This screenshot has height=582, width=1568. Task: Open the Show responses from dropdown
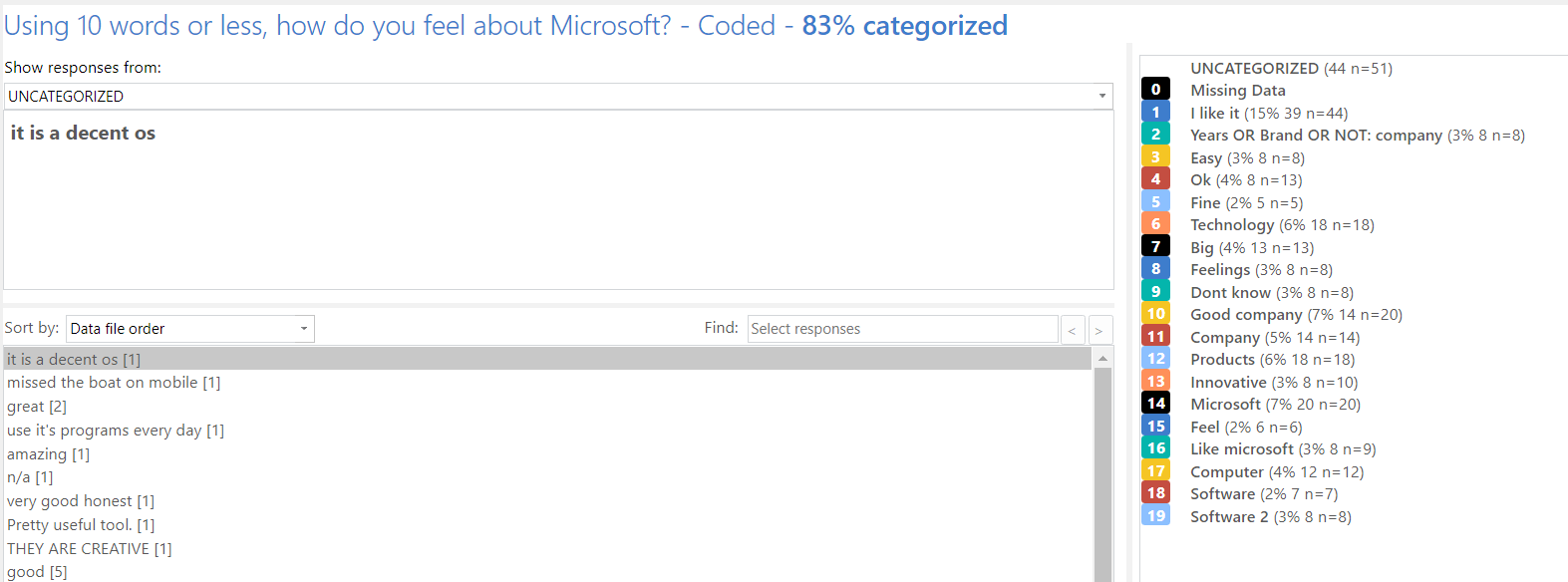click(558, 96)
